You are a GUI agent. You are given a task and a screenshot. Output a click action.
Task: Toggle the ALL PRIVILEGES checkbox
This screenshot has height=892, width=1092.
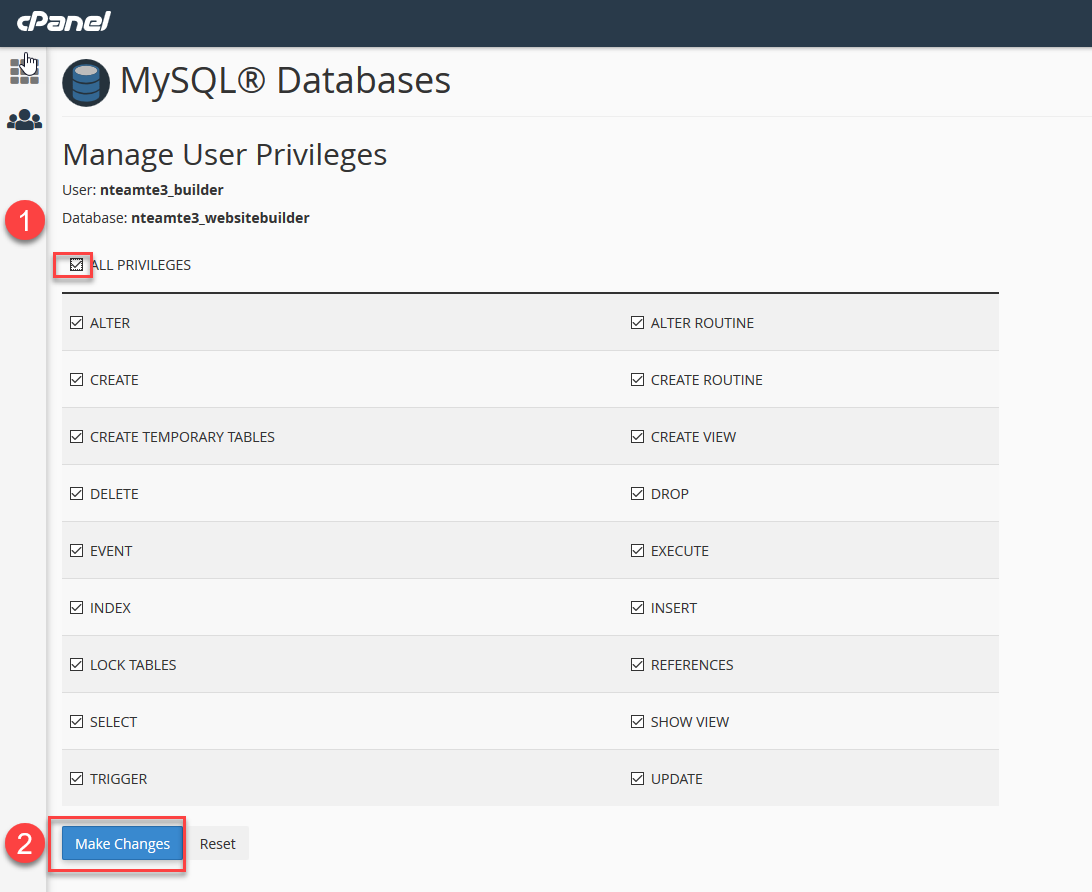(x=77, y=265)
